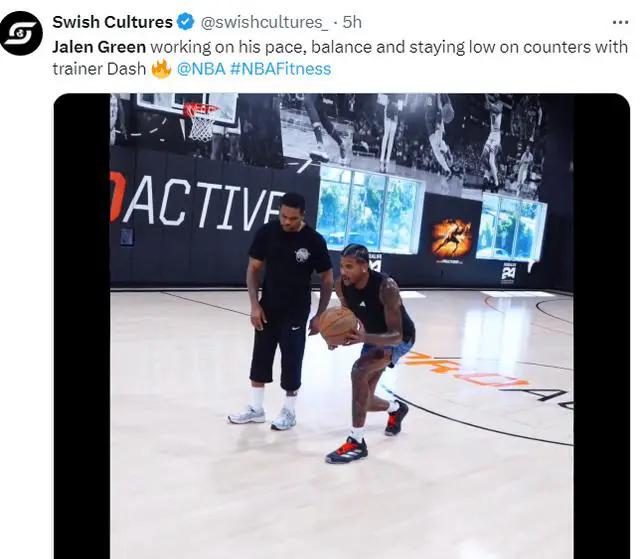Click the Swish Cultures display name
Screen dimensions: 640x559
click(x=112, y=22)
